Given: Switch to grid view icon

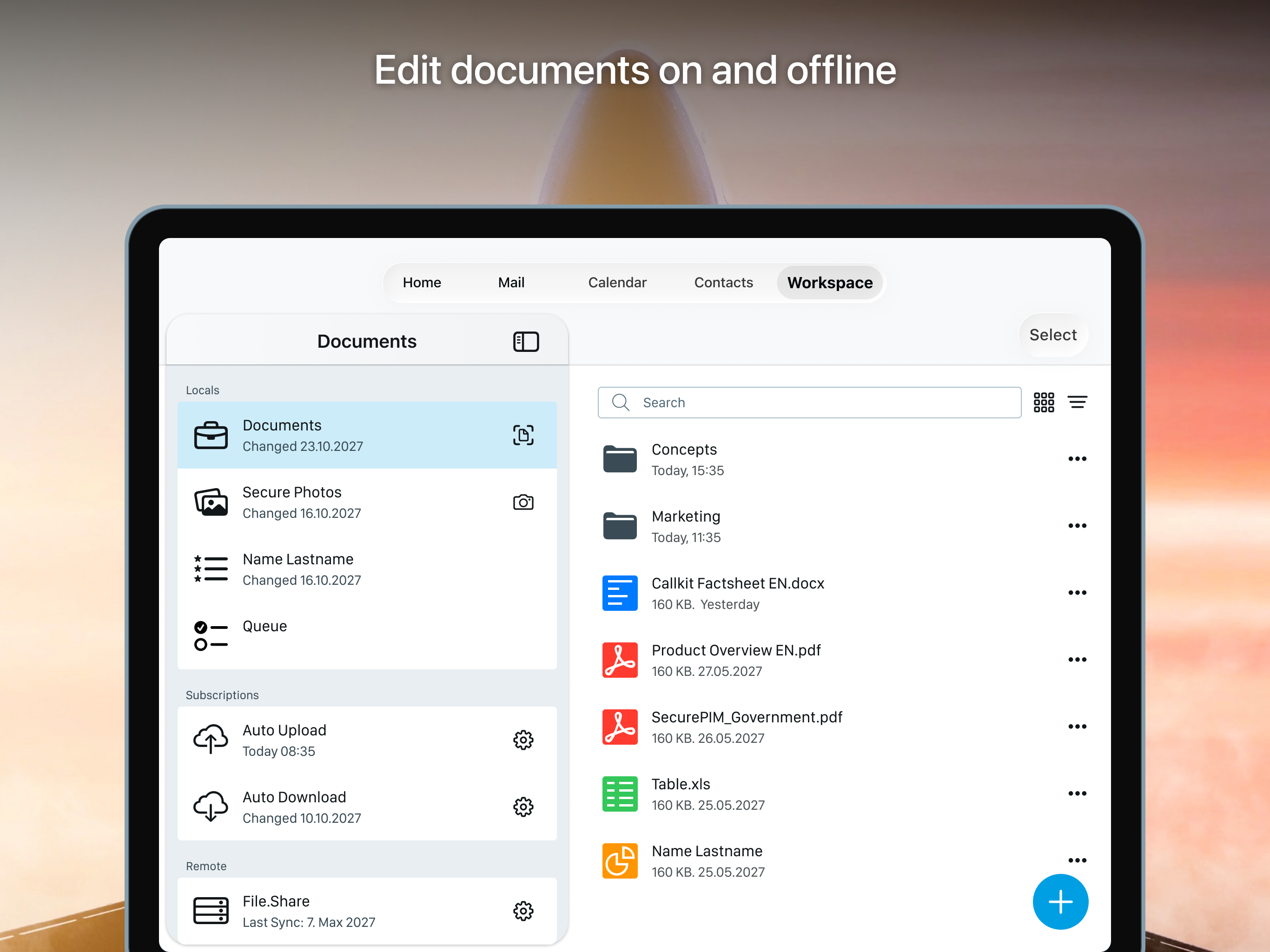Looking at the screenshot, I should click(1044, 403).
